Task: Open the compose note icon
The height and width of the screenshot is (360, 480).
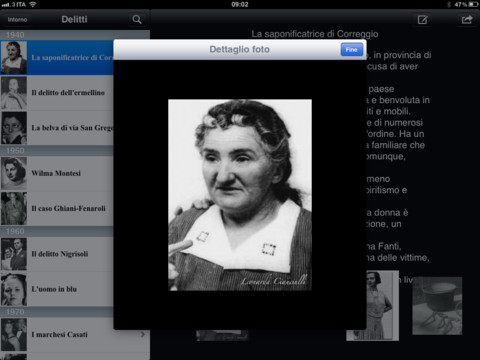Action: (x=422, y=20)
